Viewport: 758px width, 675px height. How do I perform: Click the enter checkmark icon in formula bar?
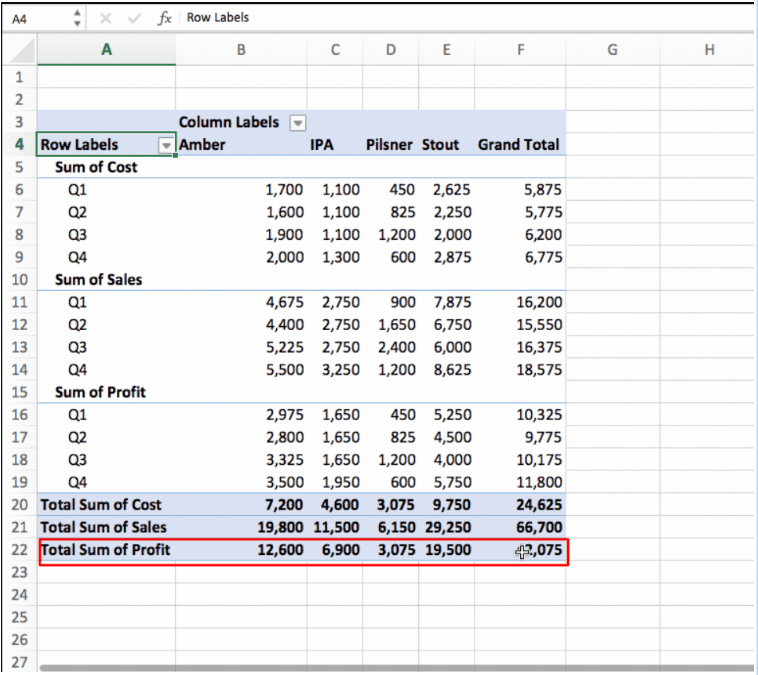click(x=135, y=17)
